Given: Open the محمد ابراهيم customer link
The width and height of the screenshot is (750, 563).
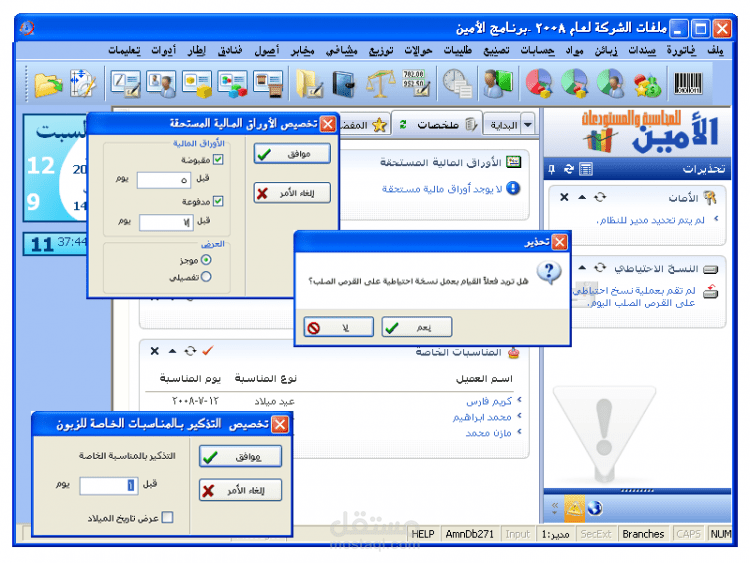Looking at the screenshot, I should [x=482, y=418].
